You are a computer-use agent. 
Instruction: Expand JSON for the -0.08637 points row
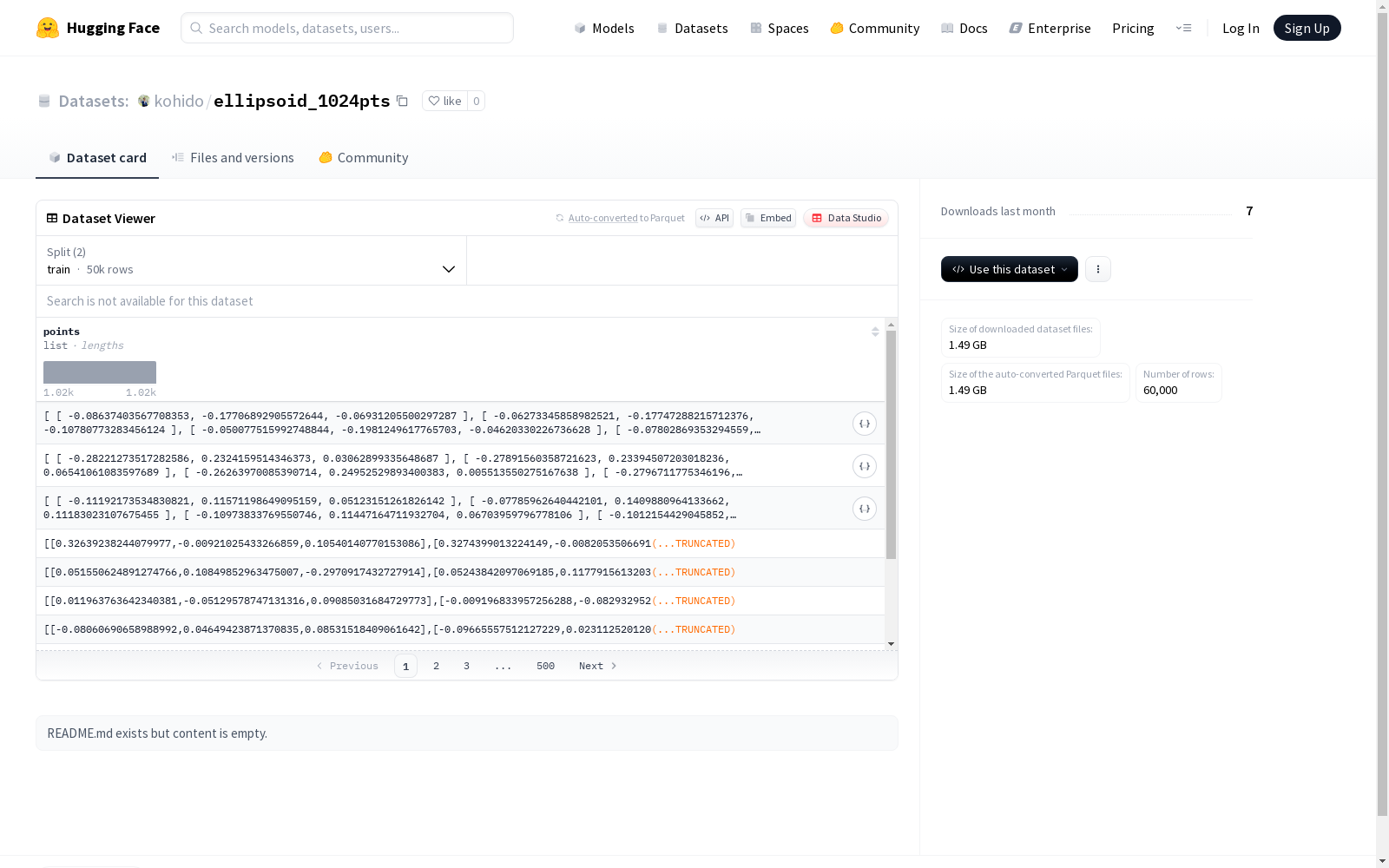pyautogui.click(x=864, y=424)
